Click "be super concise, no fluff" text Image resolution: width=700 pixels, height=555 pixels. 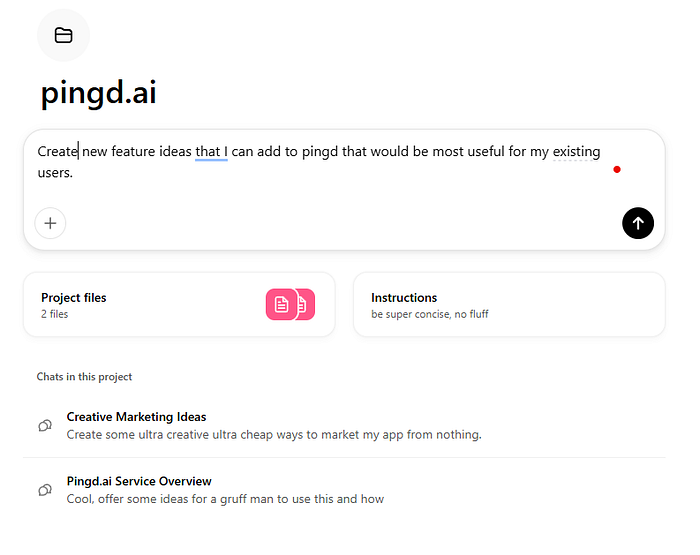tap(429, 314)
